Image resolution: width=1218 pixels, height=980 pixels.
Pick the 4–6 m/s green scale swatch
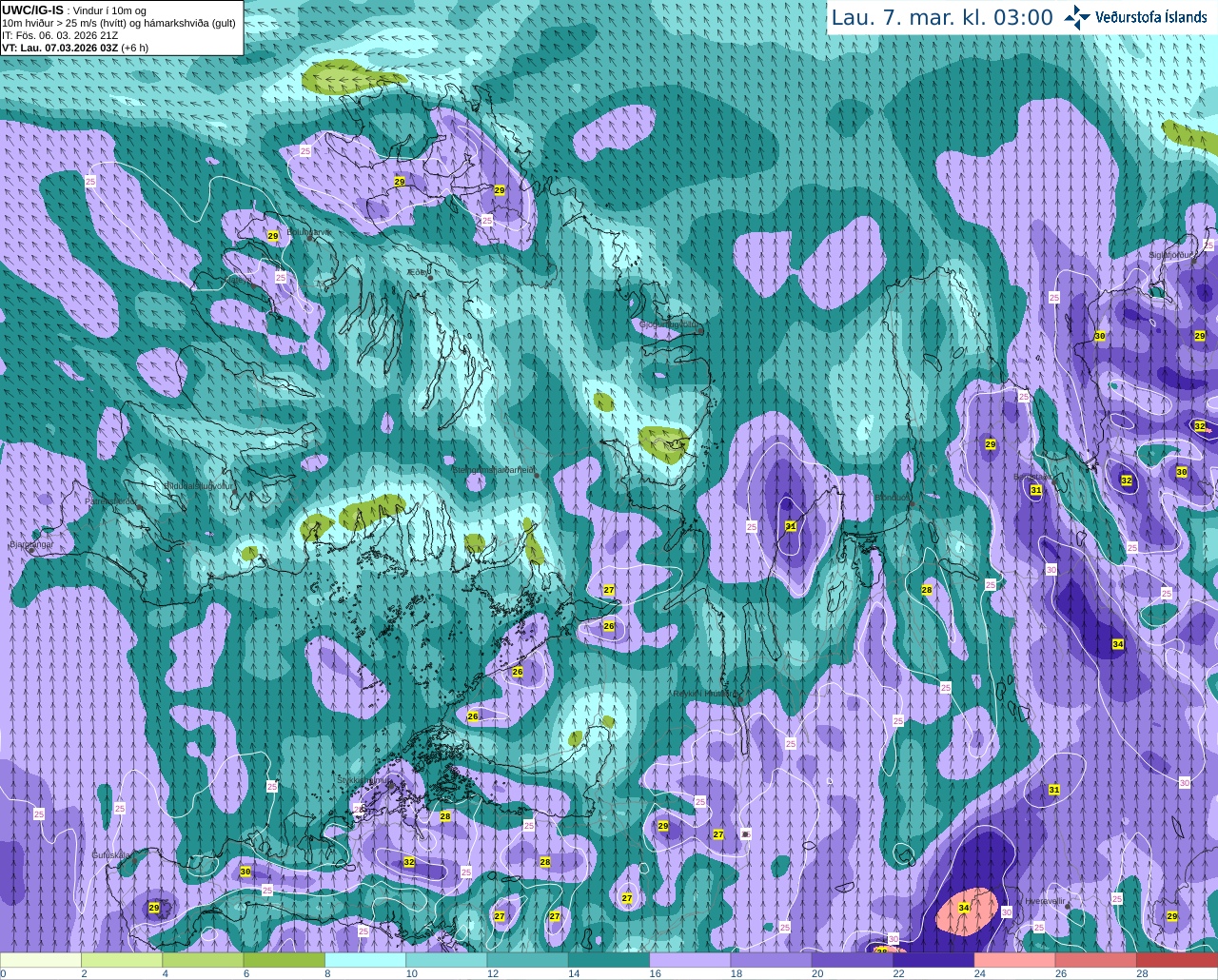(203, 960)
